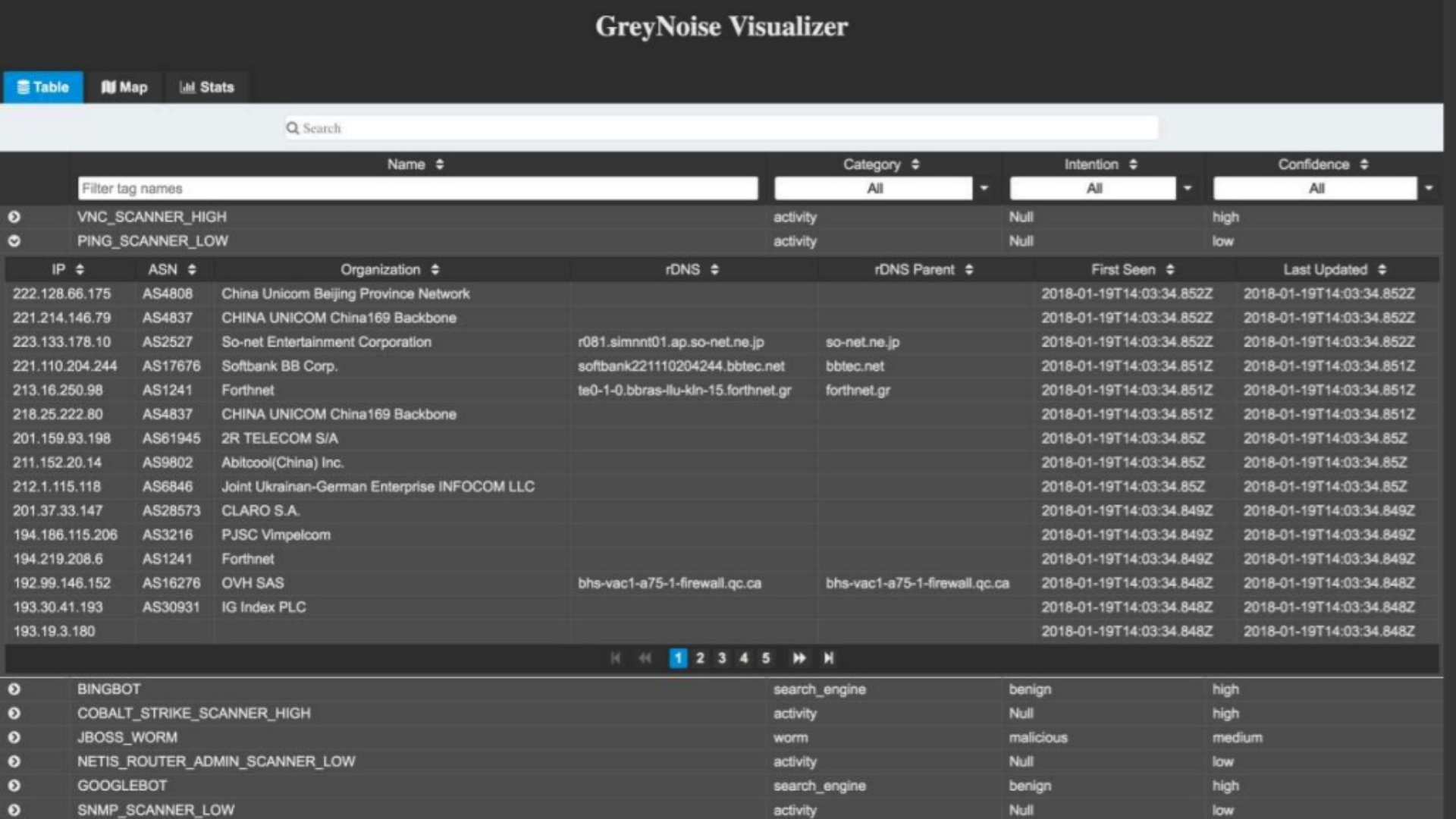The height and width of the screenshot is (819, 1456).
Task: Click PJSC Vimpelcom organization cell
Action: 276,535
